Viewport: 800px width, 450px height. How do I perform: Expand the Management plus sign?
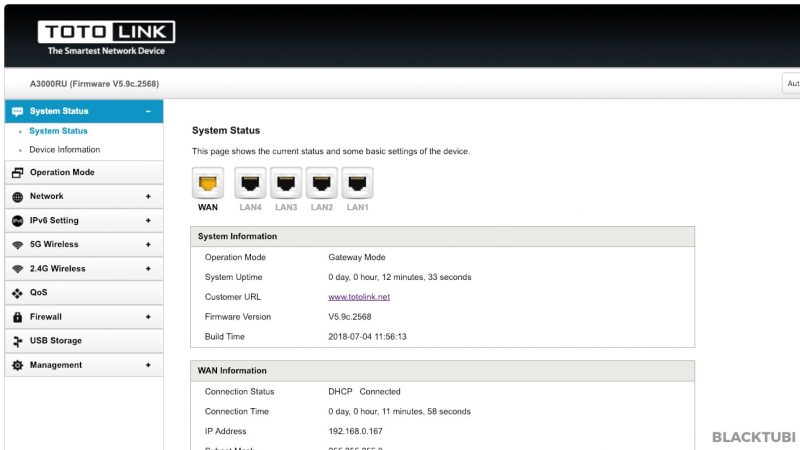(148, 365)
